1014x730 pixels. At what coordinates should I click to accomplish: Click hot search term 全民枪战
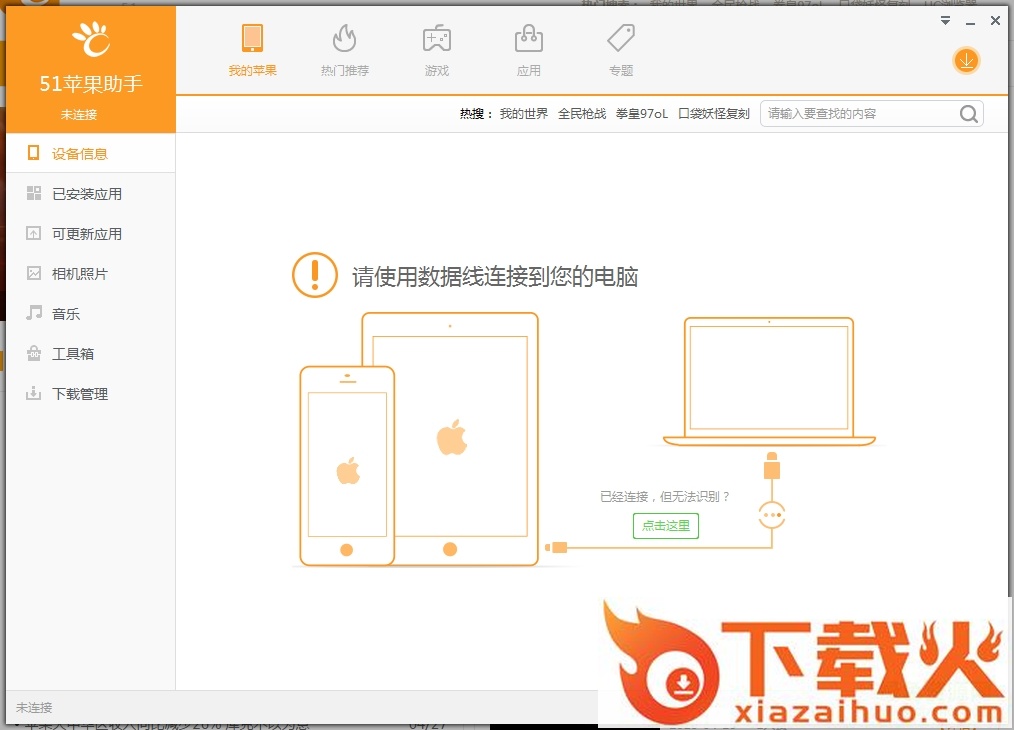pyautogui.click(x=582, y=114)
